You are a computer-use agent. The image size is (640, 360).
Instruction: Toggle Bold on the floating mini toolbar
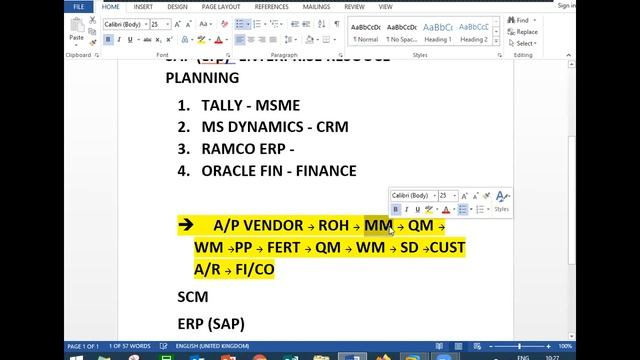click(396, 209)
